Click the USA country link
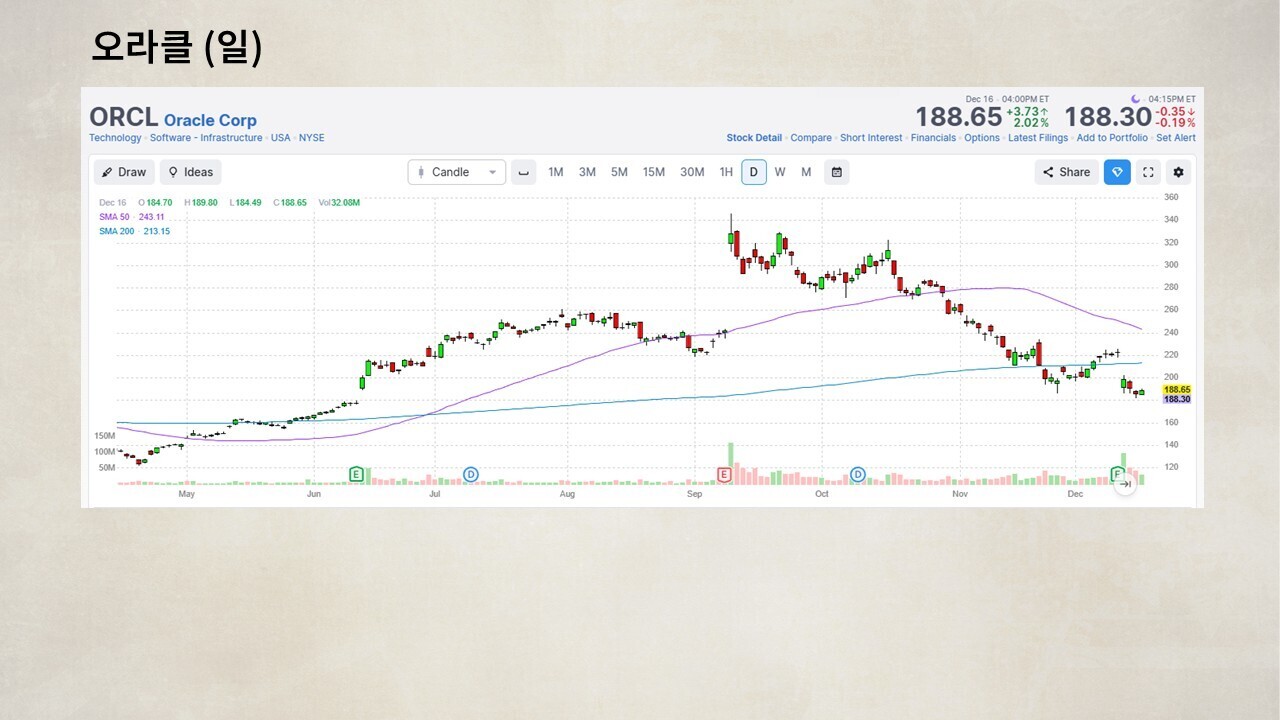Screen dimensions: 1280x720 tap(280, 138)
